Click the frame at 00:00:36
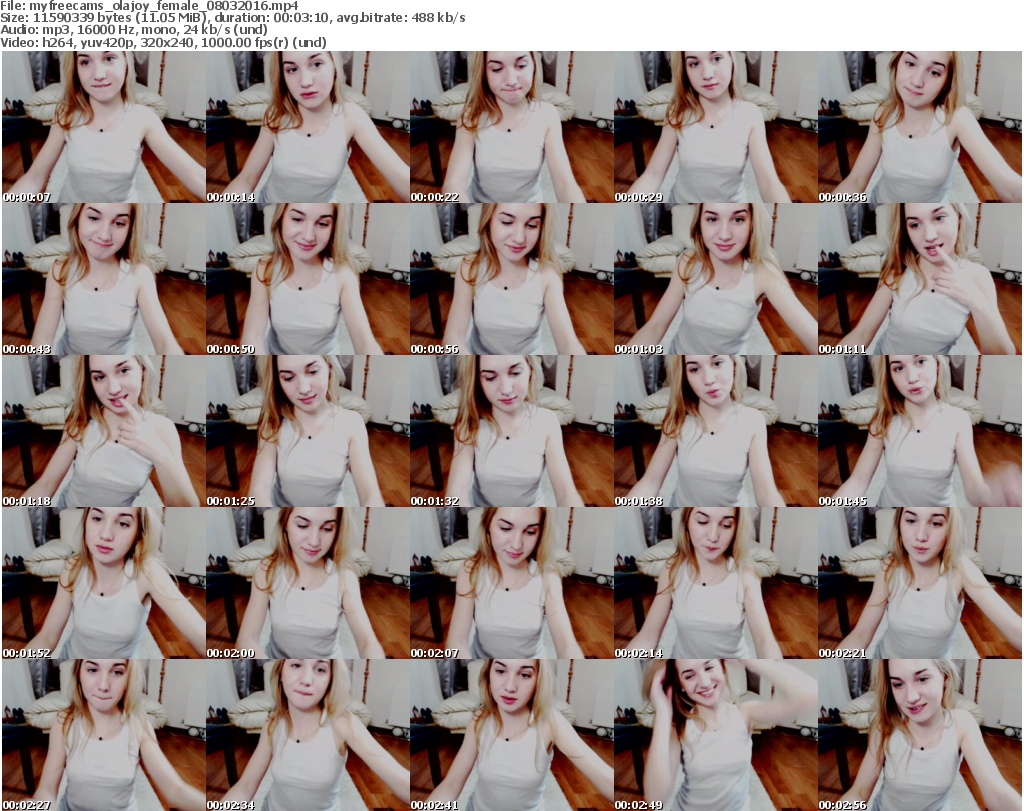The height and width of the screenshot is (811, 1024). point(919,127)
